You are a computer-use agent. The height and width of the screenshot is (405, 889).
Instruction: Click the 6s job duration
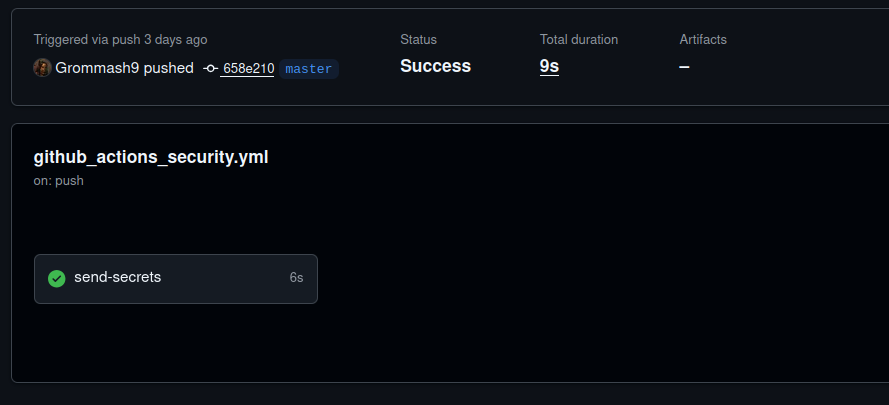tap(297, 277)
